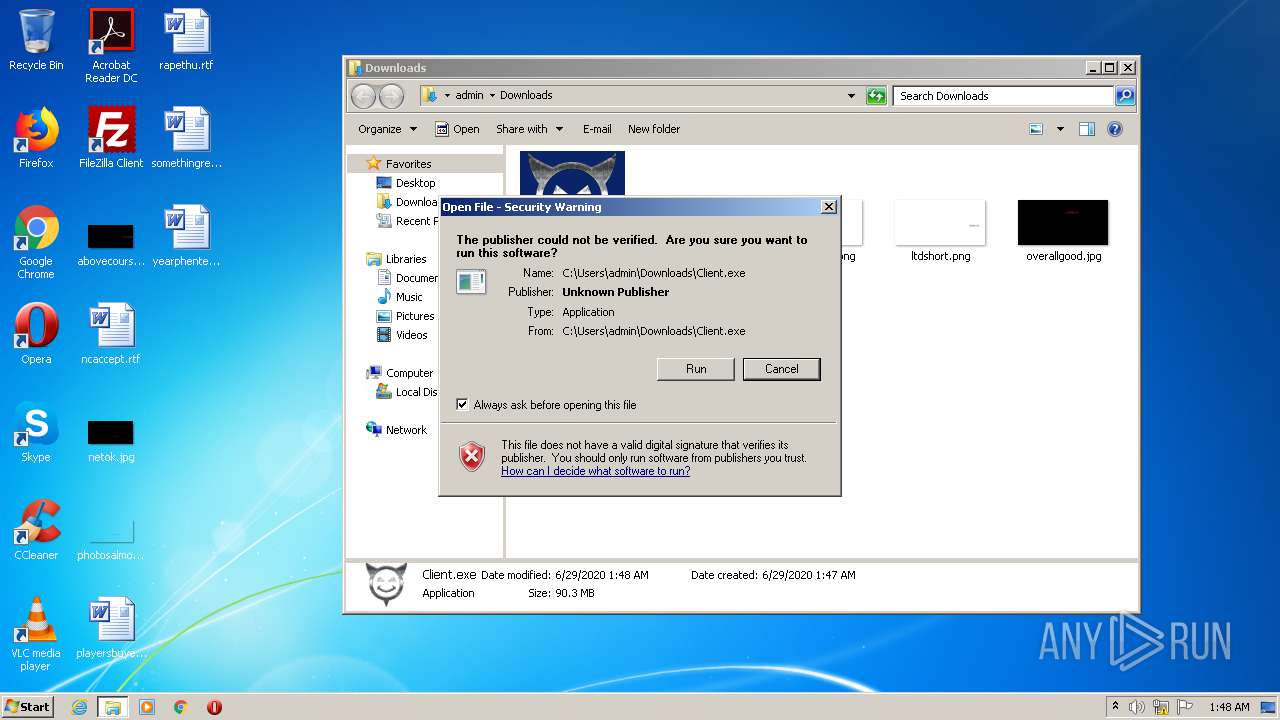Click the Explorer forward navigation arrow
The height and width of the screenshot is (720, 1280).
click(x=391, y=96)
